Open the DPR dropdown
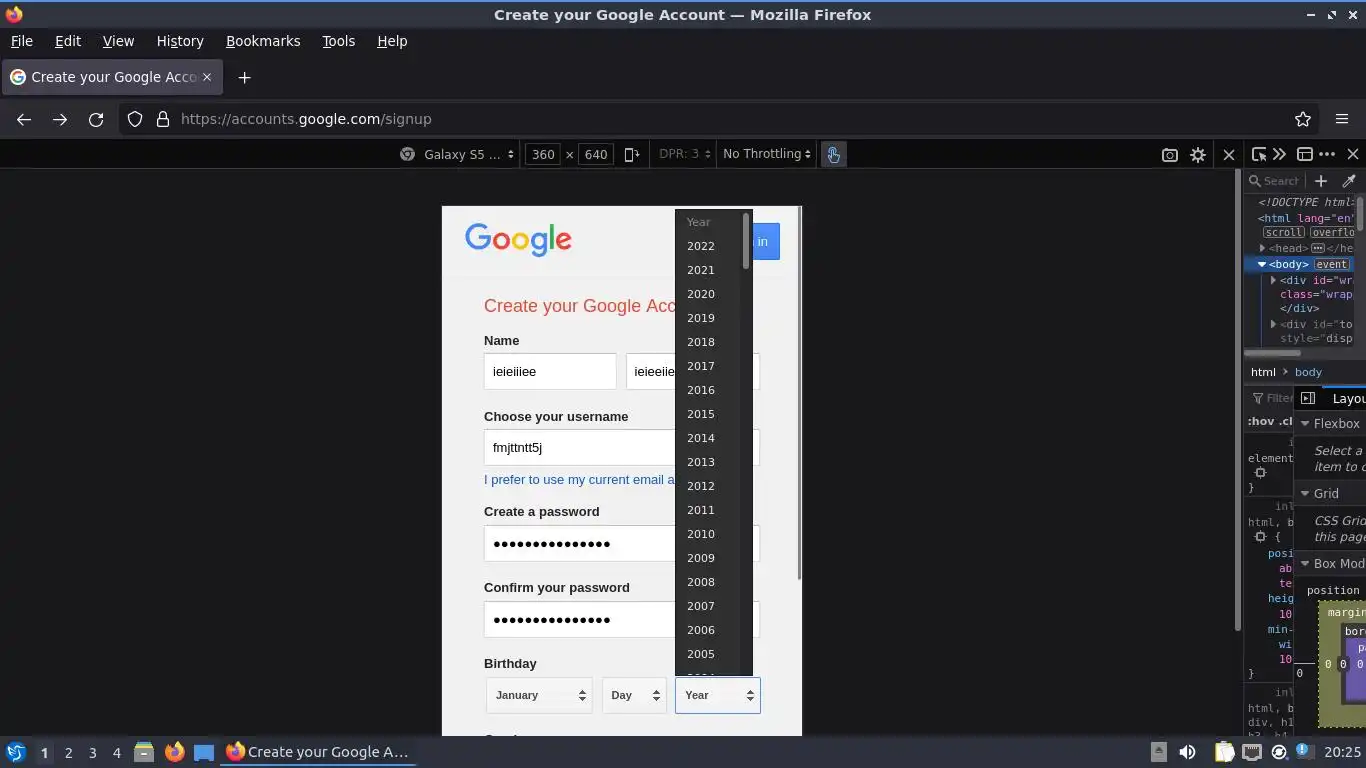 click(x=685, y=154)
